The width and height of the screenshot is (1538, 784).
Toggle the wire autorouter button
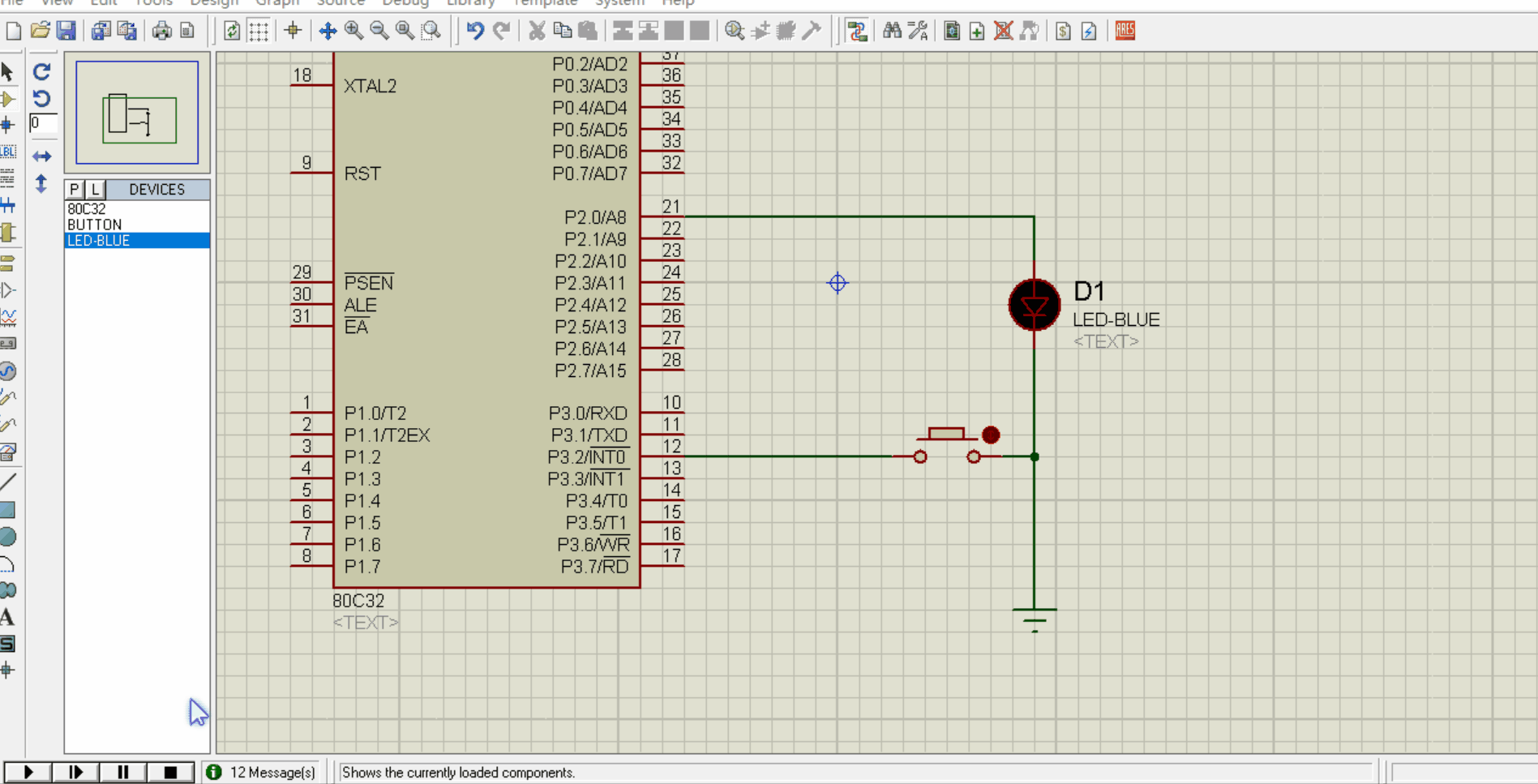click(x=857, y=31)
